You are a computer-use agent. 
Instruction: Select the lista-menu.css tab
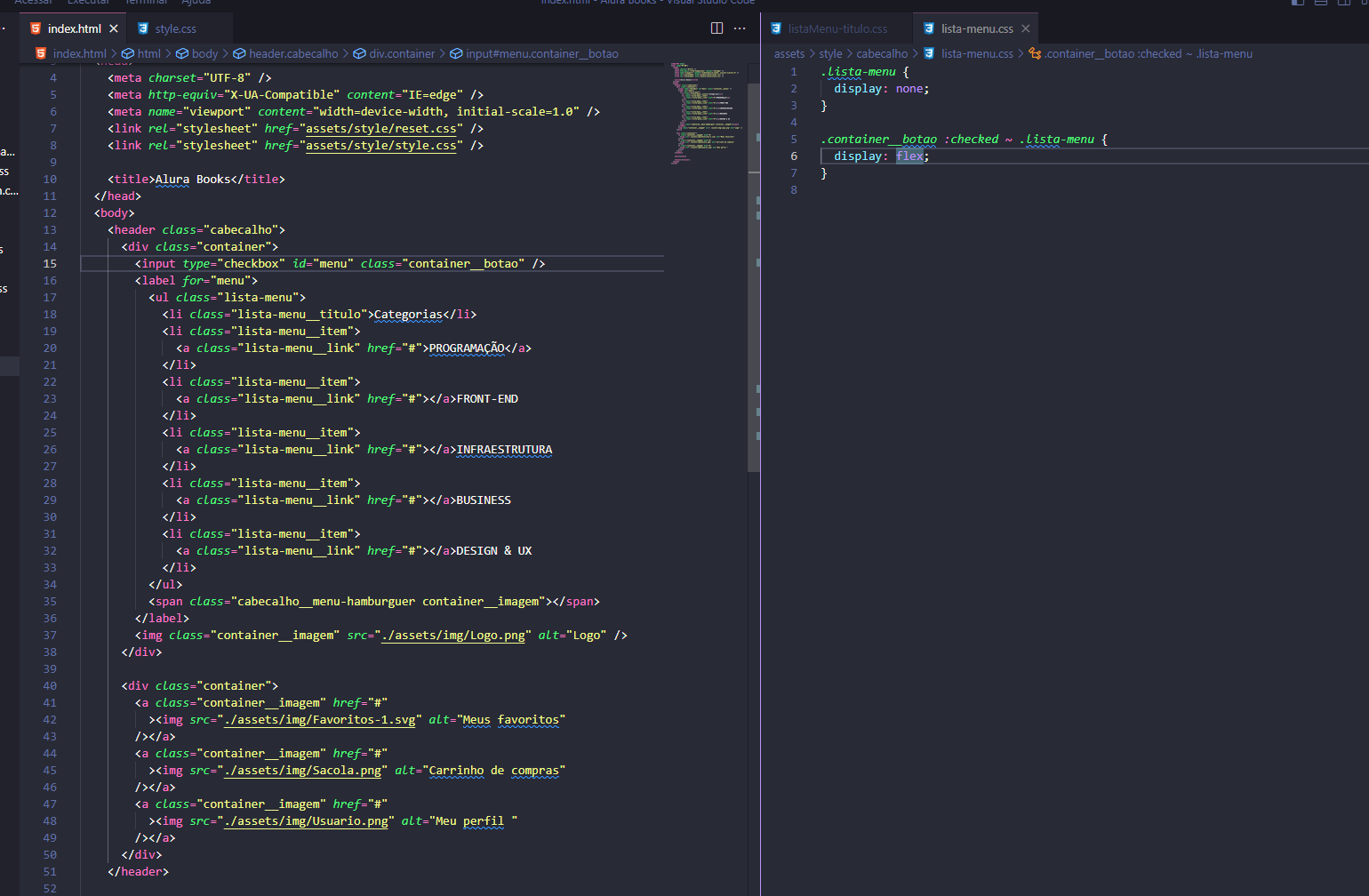pyautogui.click(x=977, y=28)
